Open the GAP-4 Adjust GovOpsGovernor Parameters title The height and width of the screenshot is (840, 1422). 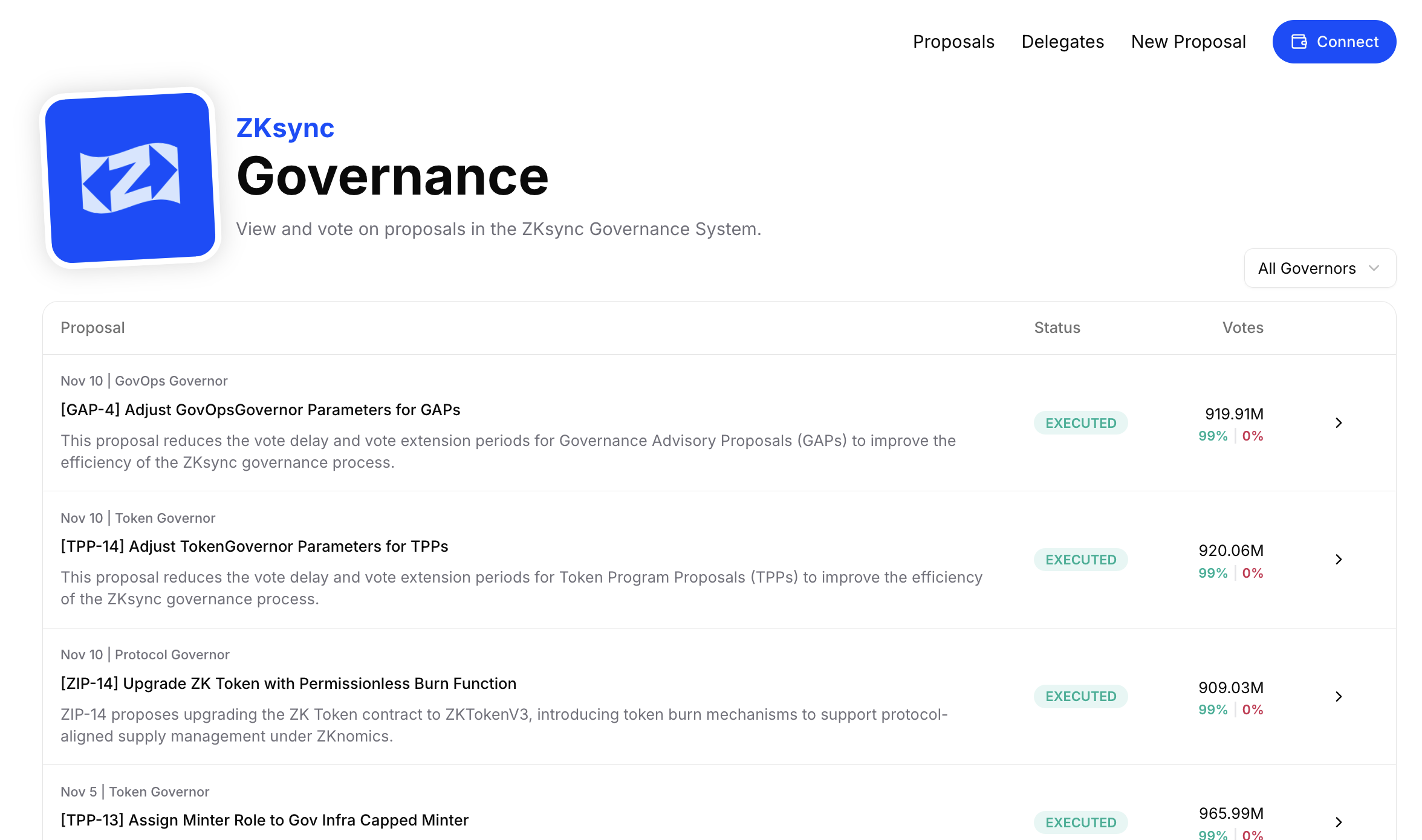(260, 410)
